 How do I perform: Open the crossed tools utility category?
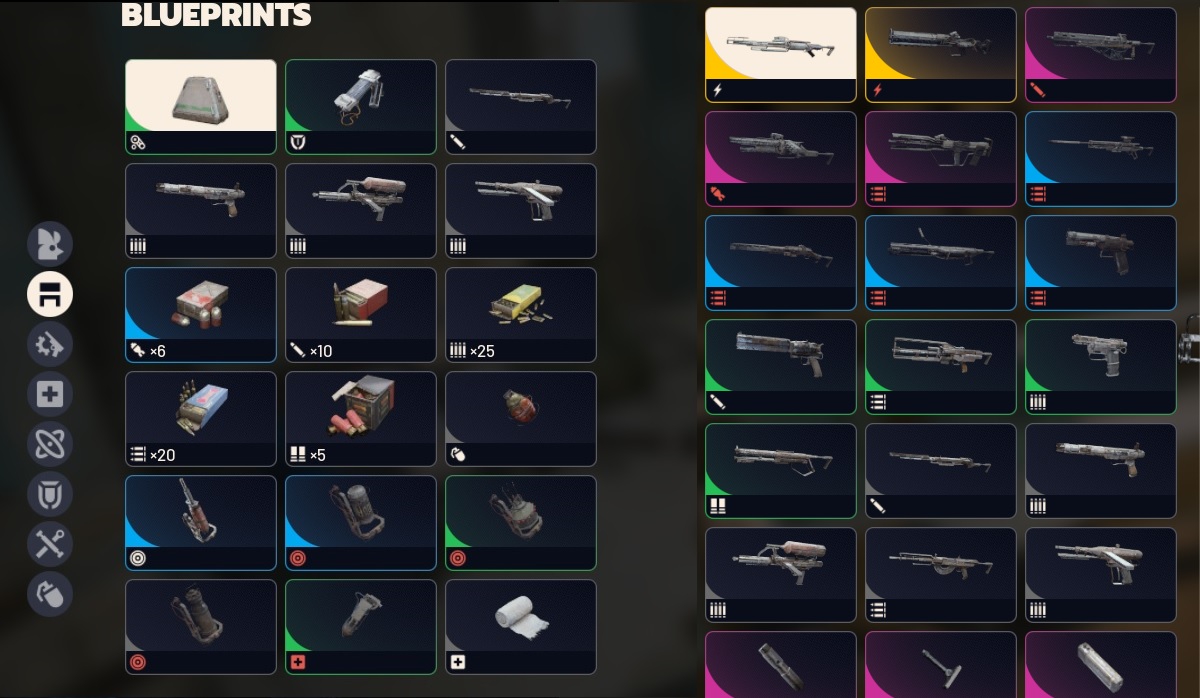coord(49,544)
